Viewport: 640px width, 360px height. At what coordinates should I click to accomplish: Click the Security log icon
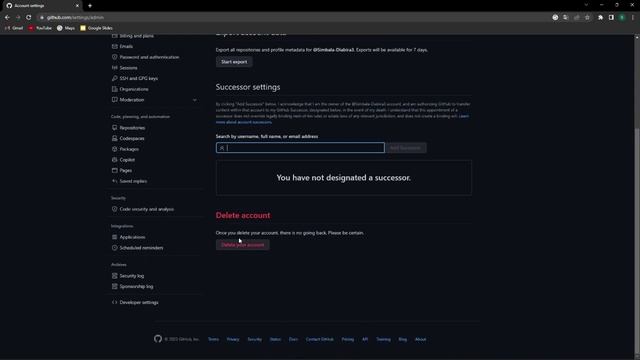115,276
